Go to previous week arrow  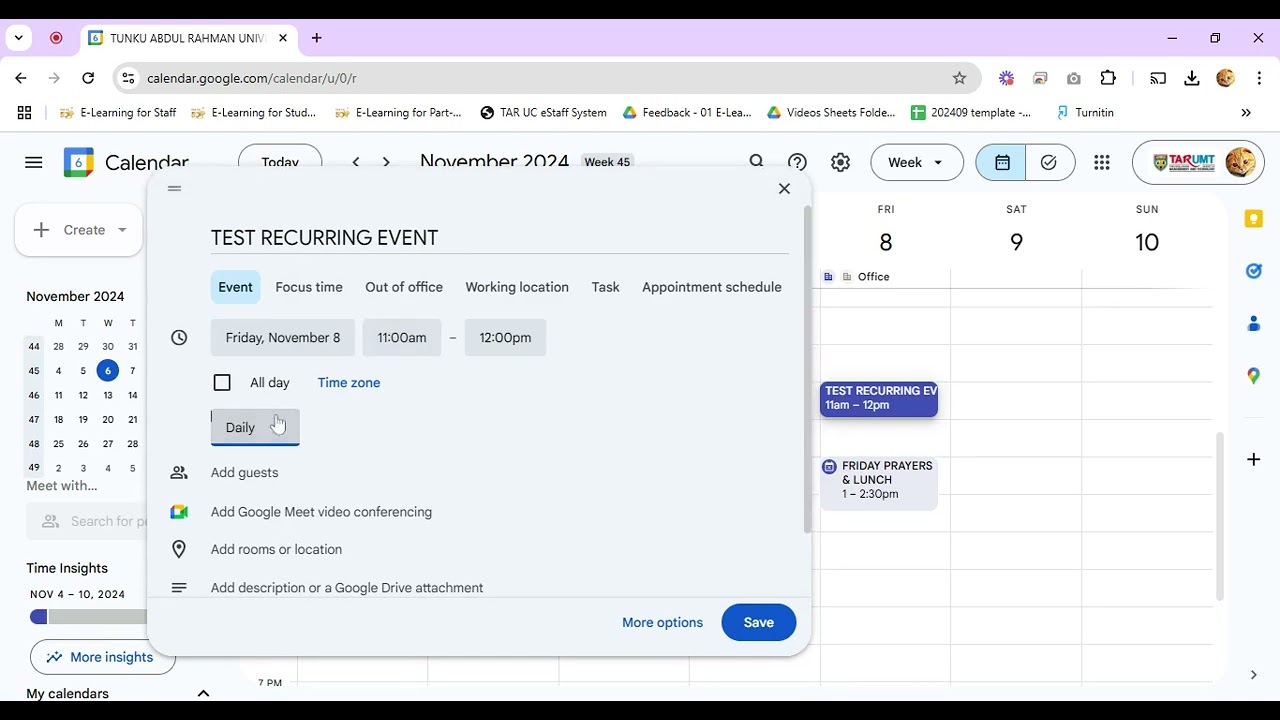[x=356, y=162]
